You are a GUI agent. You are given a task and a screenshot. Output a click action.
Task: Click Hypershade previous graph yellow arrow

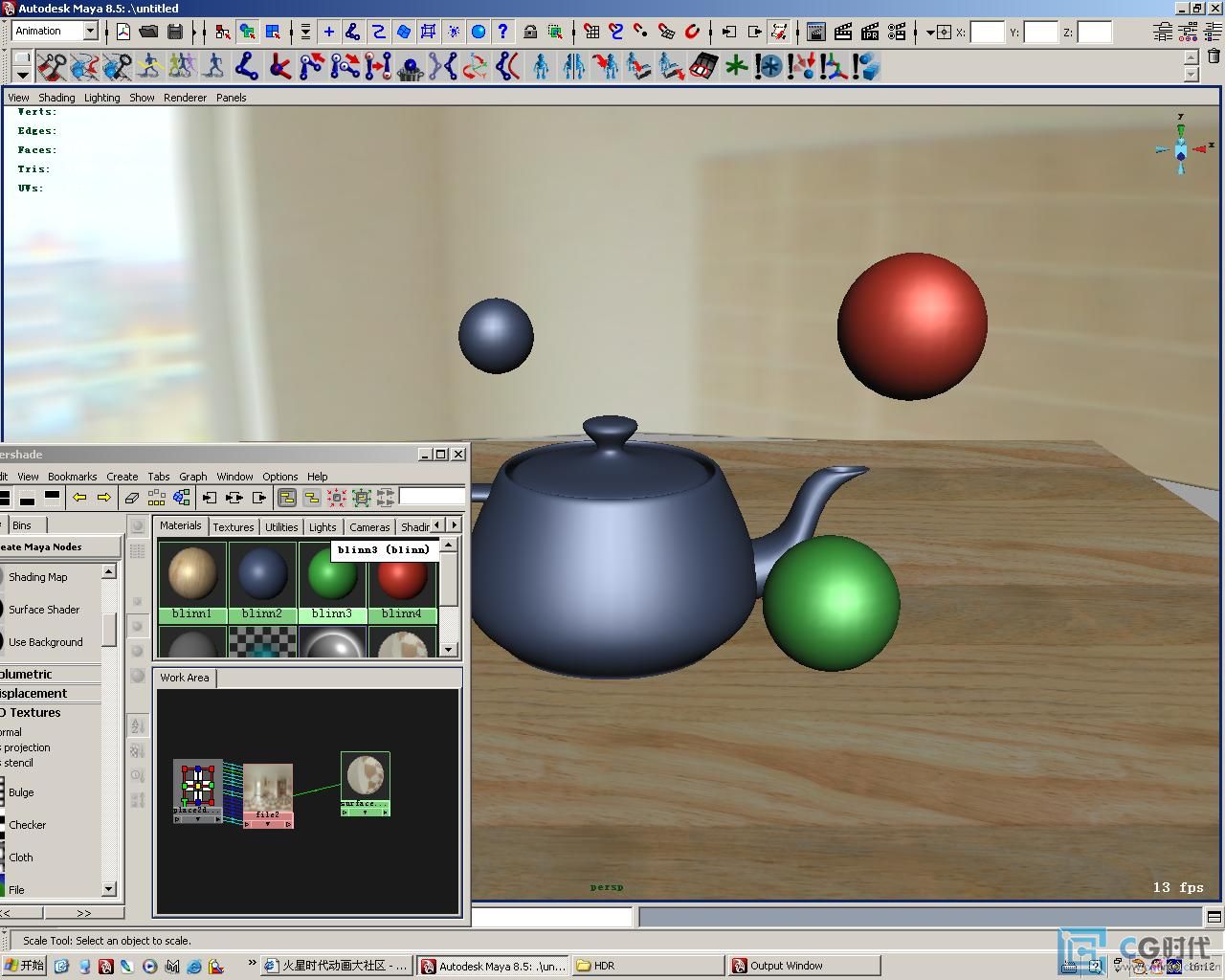coord(79,498)
